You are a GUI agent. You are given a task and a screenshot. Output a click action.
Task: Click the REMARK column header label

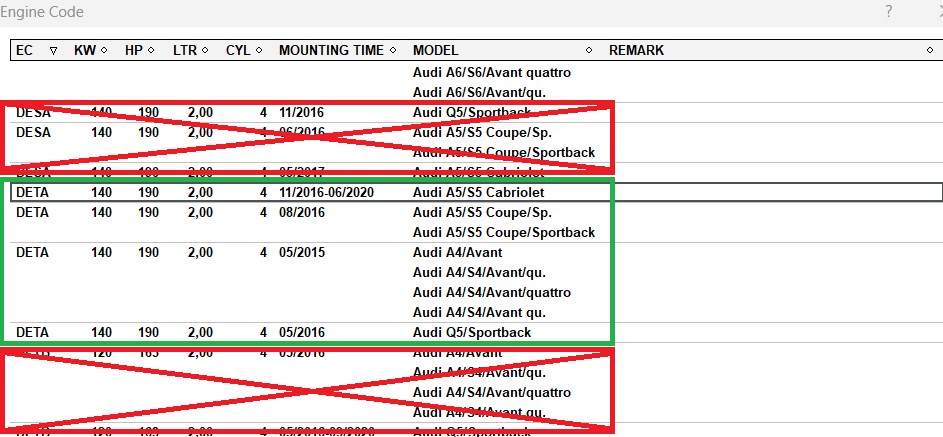tap(636, 51)
